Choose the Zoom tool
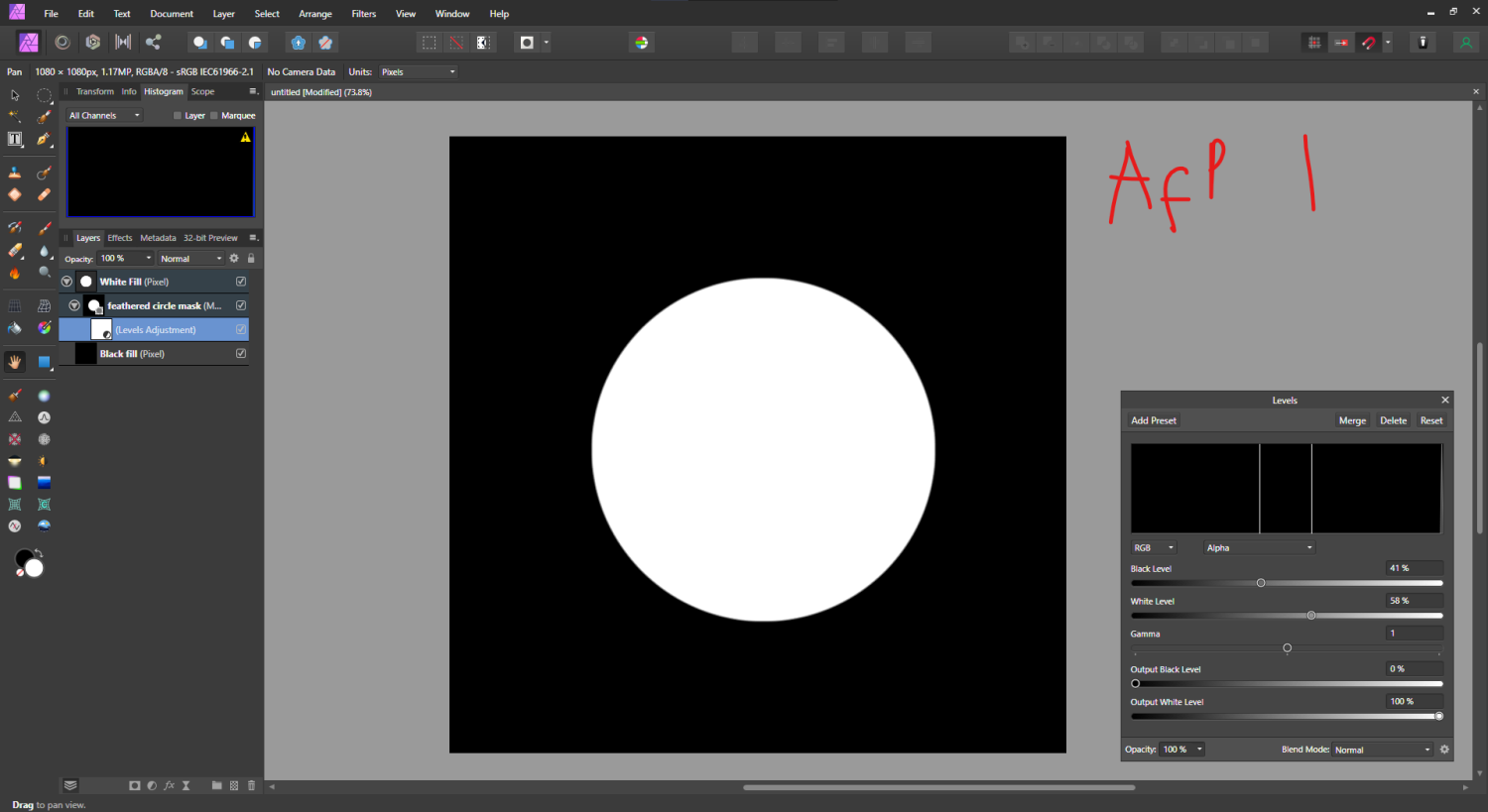1488x812 pixels. 44,272
